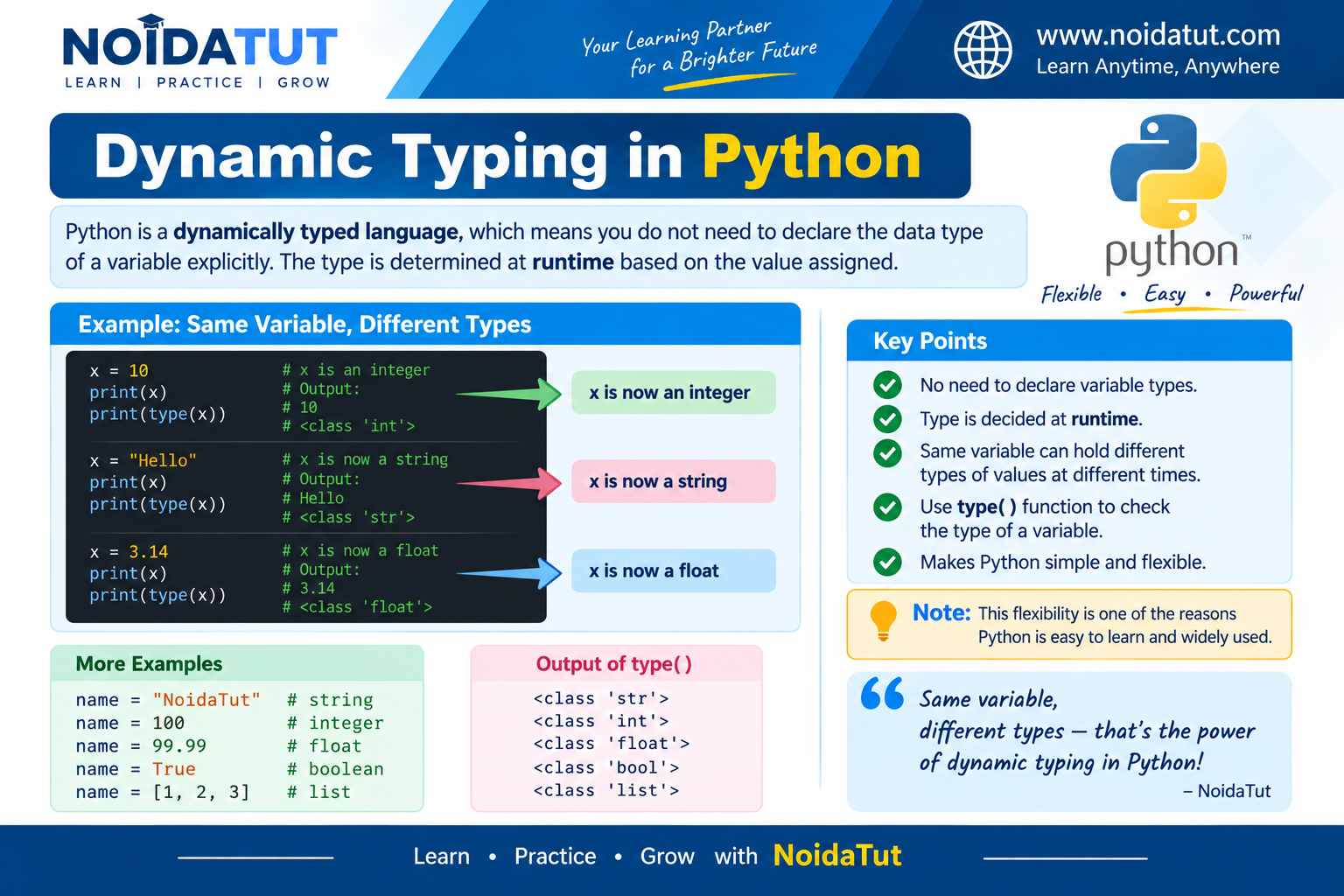Click the '– NoidaTut' quote attribution
Viewport: 1344px width, 896px height.
tap(1227, 791)
